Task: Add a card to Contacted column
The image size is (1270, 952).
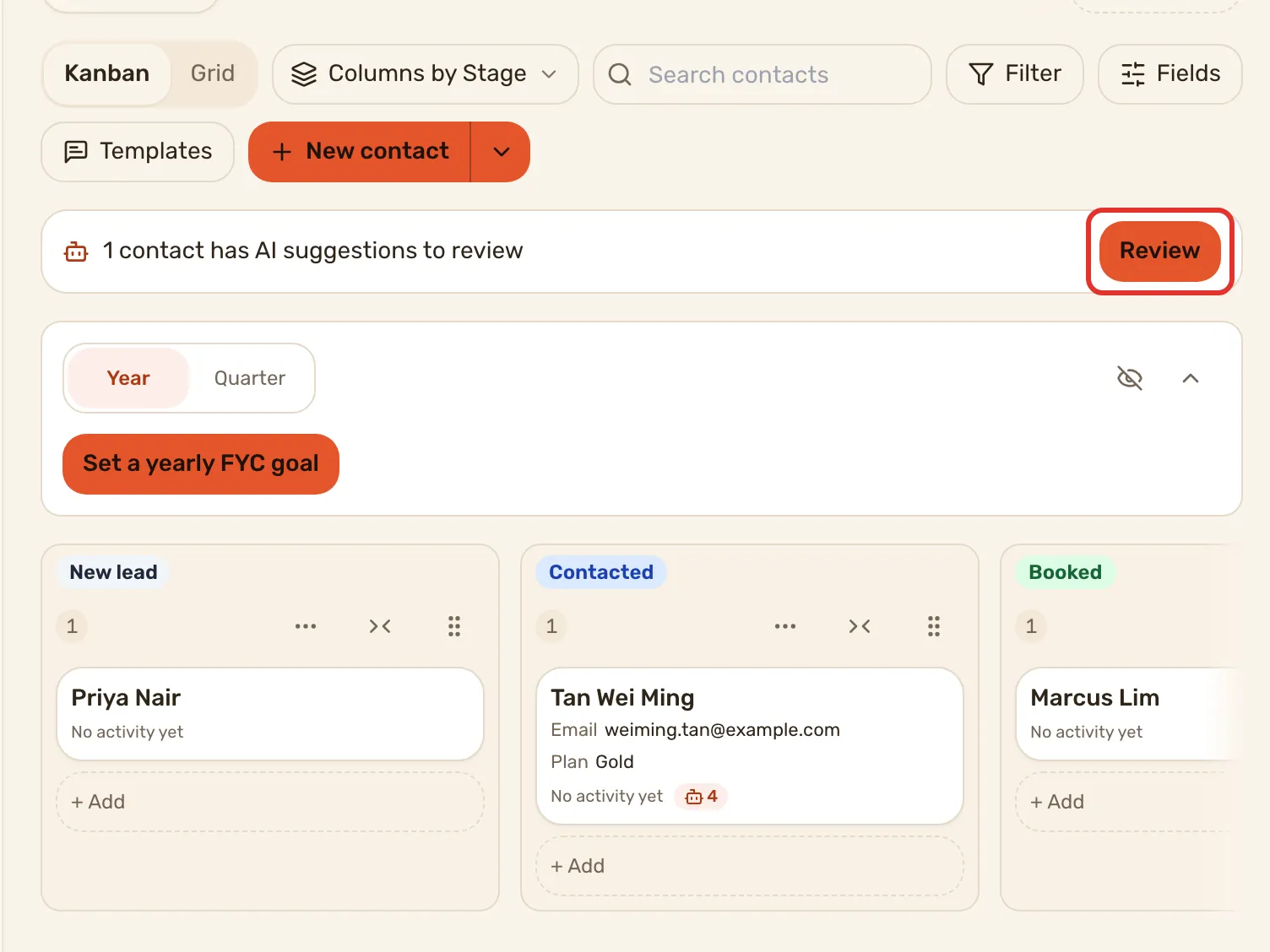Action: click(750, 866)
